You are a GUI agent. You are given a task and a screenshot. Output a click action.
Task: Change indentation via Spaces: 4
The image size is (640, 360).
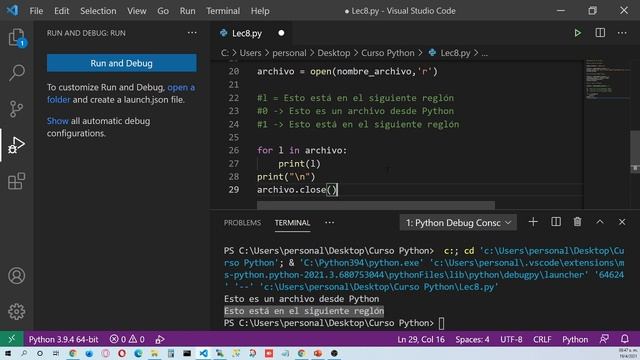[x=472, y=339]
